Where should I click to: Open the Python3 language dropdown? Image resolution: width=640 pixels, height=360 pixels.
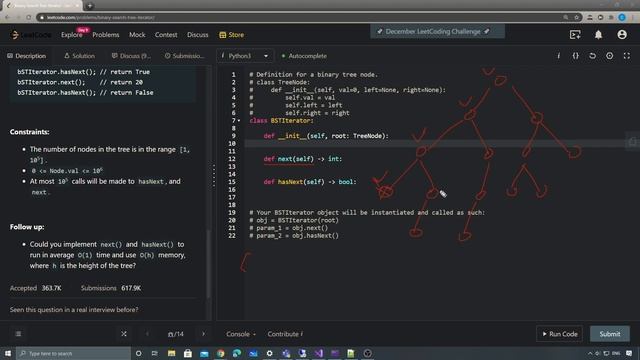pos(244,56)
